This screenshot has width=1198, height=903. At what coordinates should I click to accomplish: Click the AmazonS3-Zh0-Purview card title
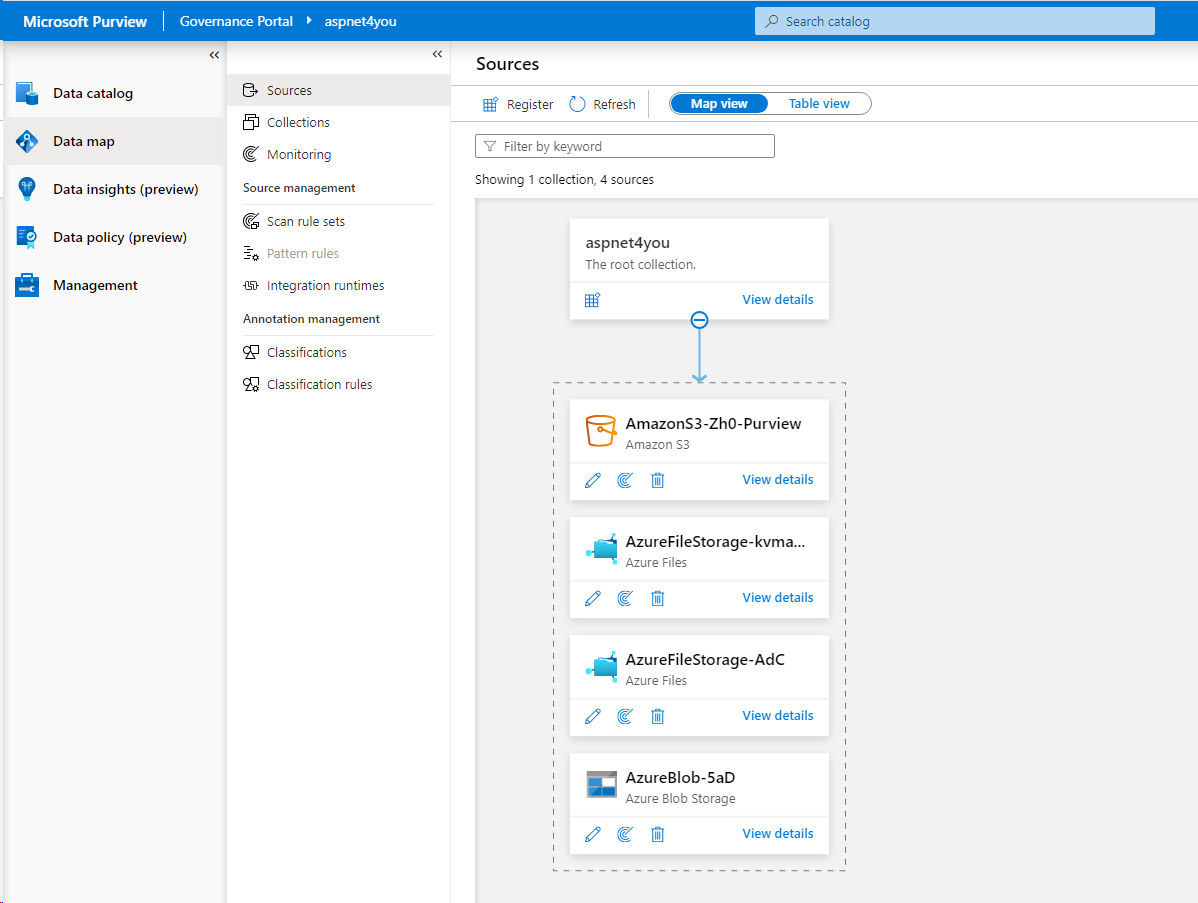tap(714, 424)
